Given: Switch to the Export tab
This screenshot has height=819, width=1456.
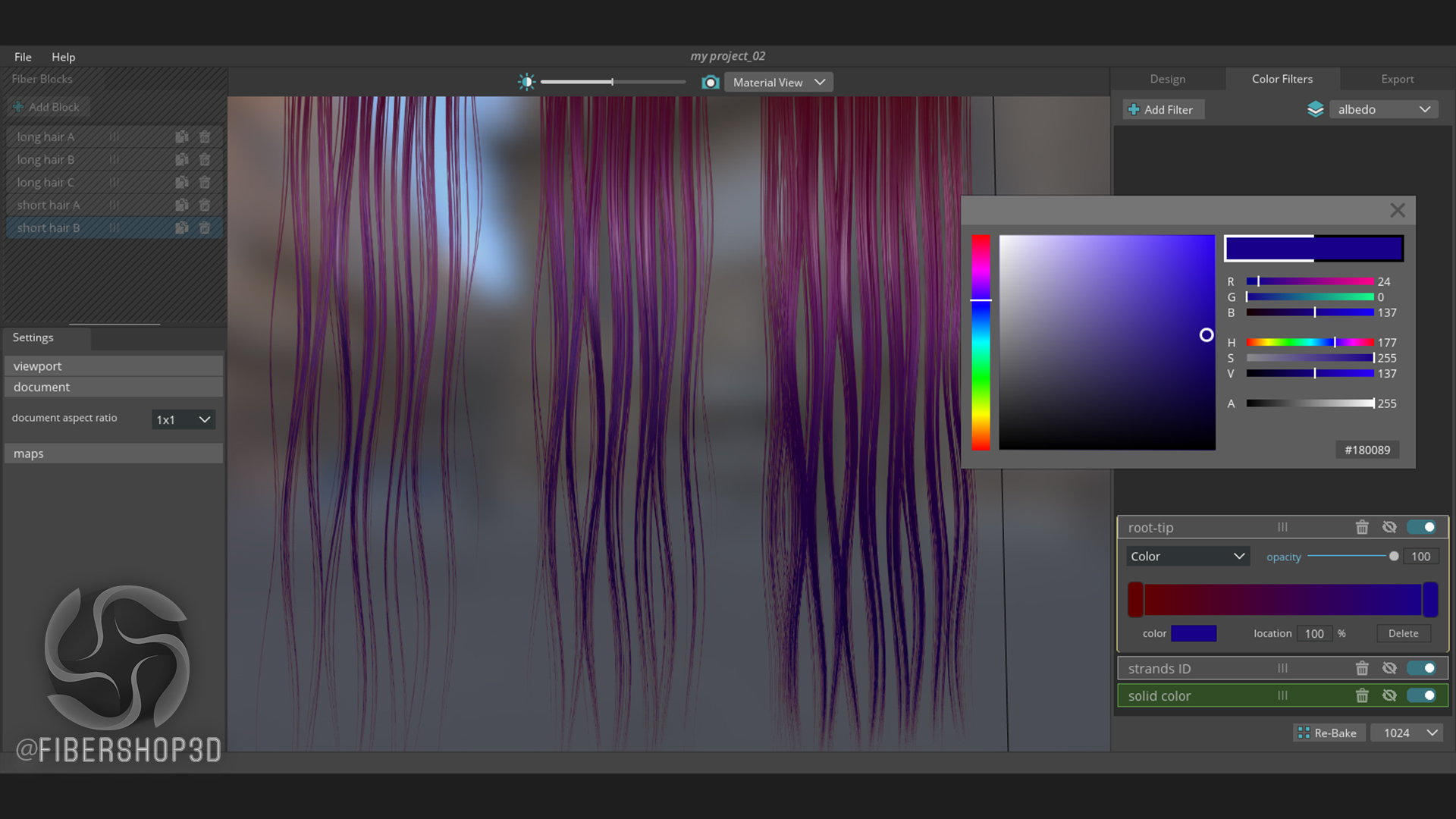Looking at the screenshot, I should 1397,79.
